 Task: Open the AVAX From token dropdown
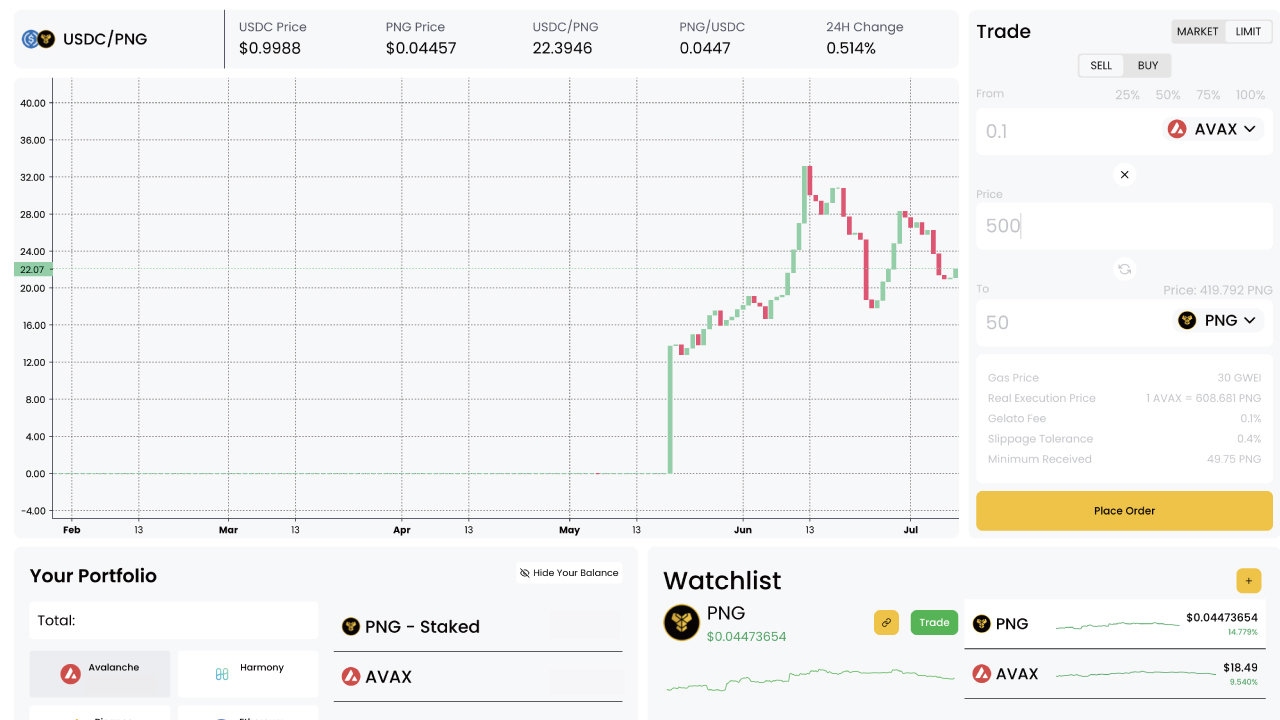pyautogui.click(x=1212, y=129)
